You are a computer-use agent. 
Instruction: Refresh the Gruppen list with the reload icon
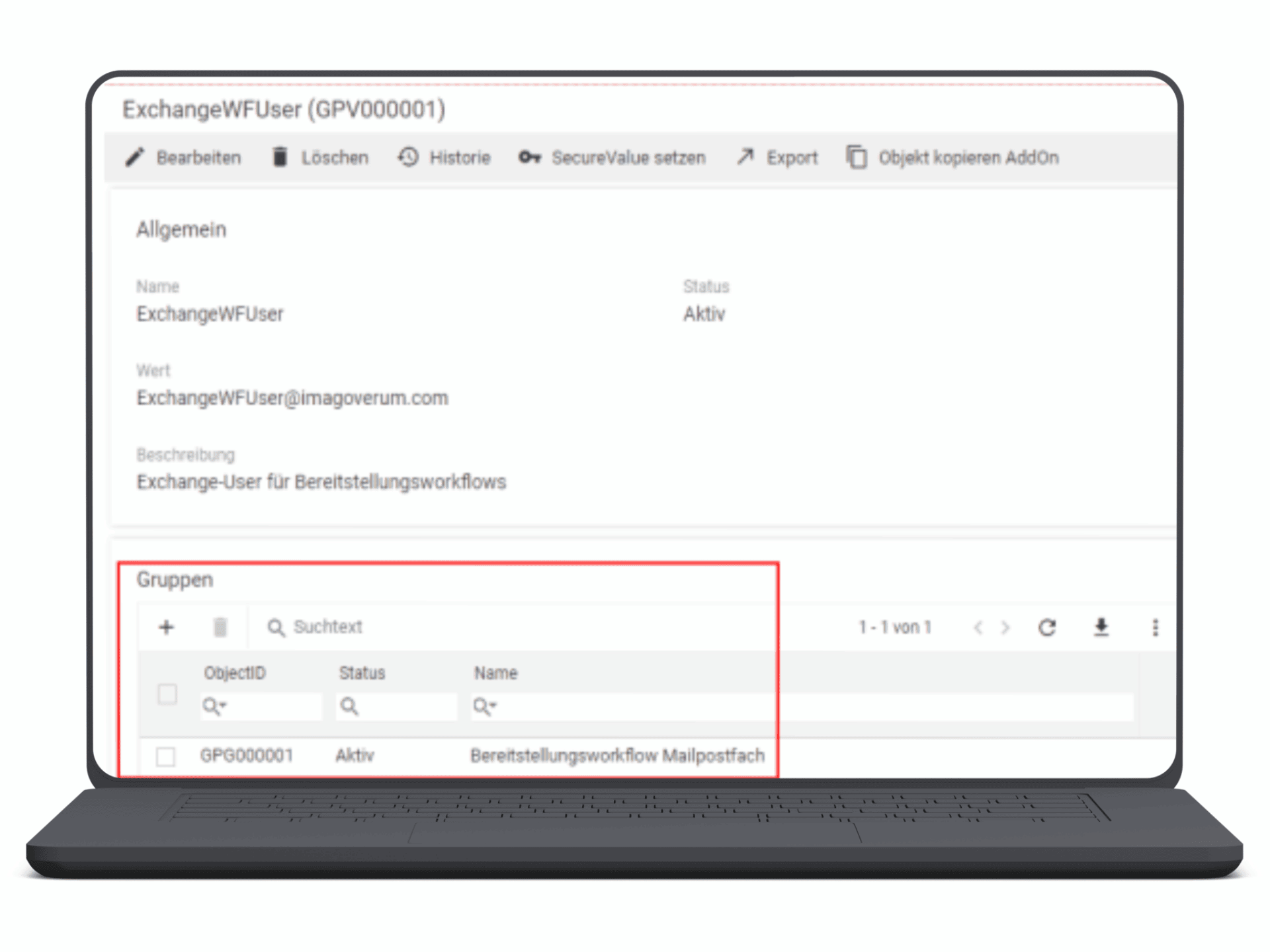tap(1047, 627)
